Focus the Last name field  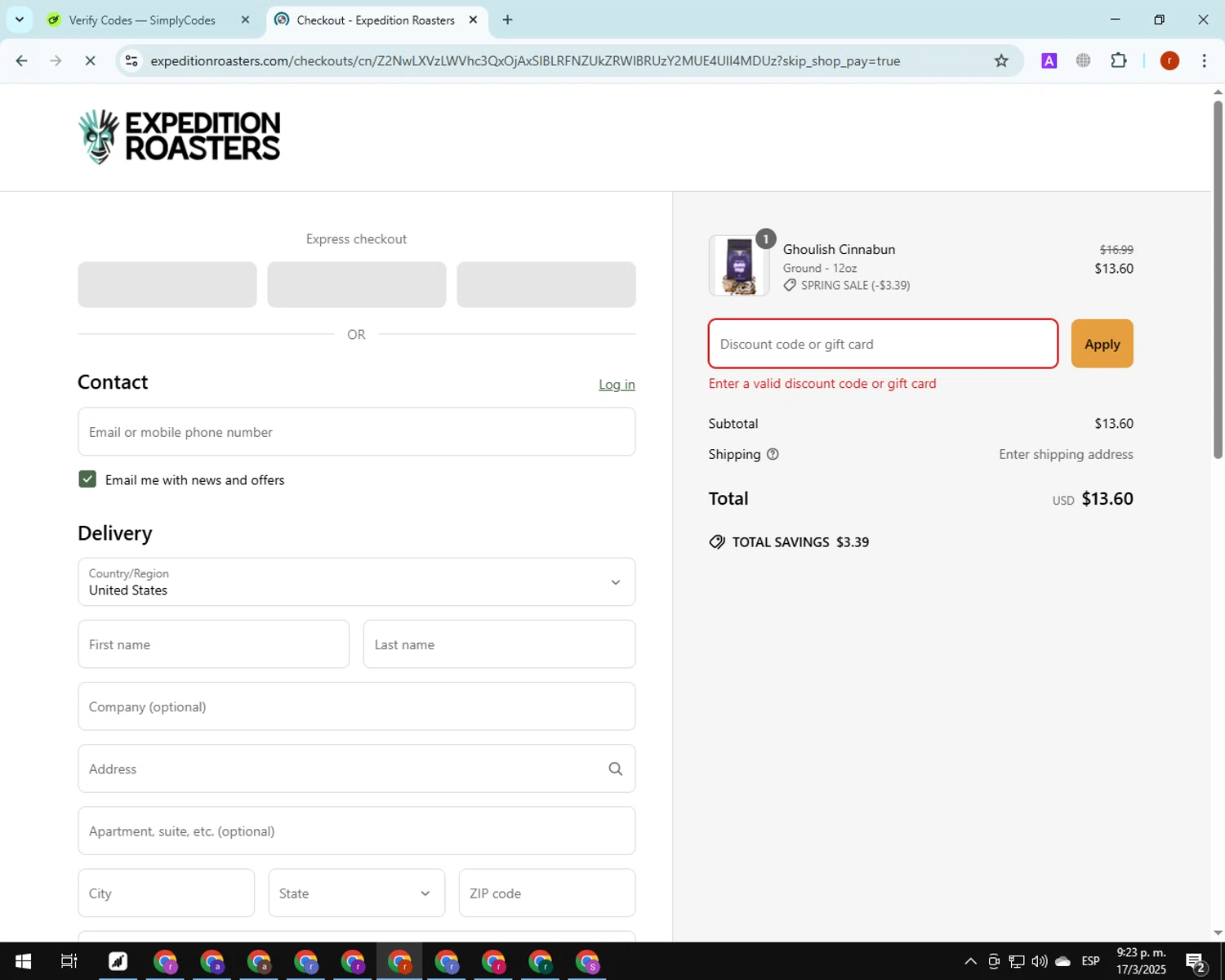pos(499,644)
